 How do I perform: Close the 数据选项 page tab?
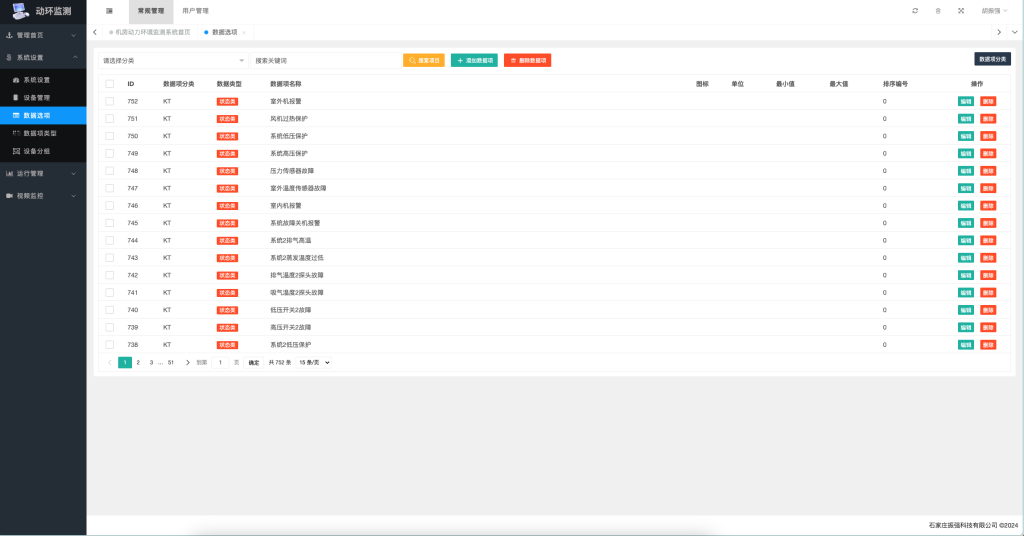[244, 32]
